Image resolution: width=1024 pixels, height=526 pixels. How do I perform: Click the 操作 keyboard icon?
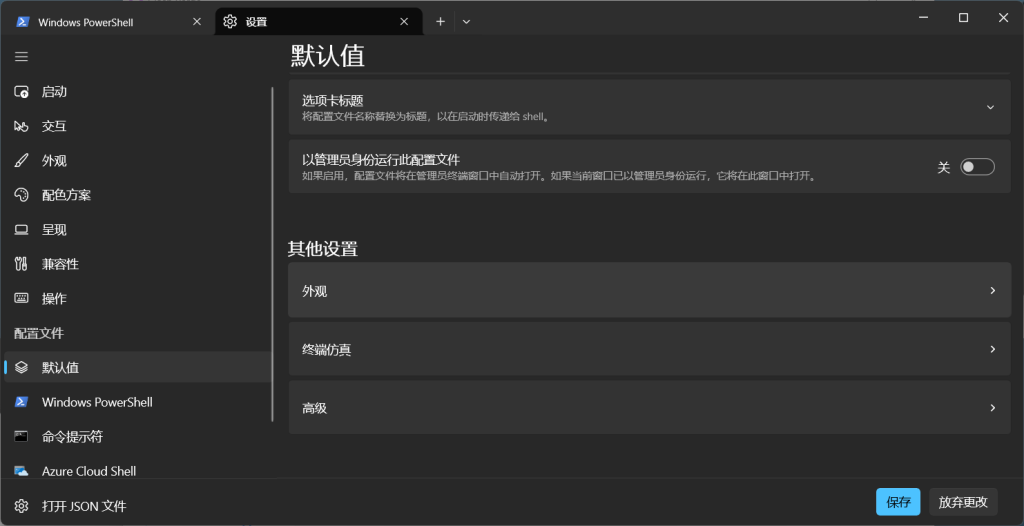[x=22, y=299]
